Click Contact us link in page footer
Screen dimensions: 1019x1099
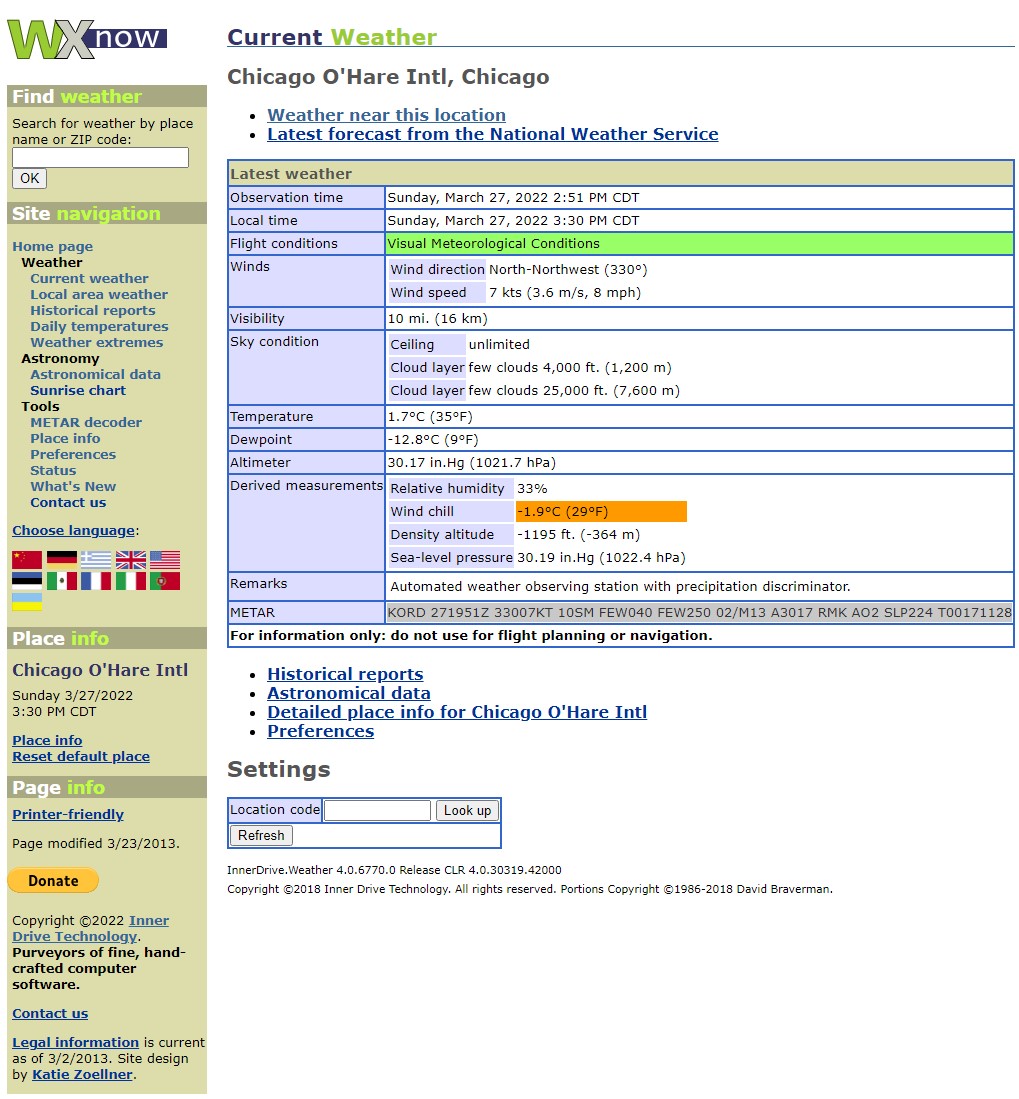(x=50, y=1015)
